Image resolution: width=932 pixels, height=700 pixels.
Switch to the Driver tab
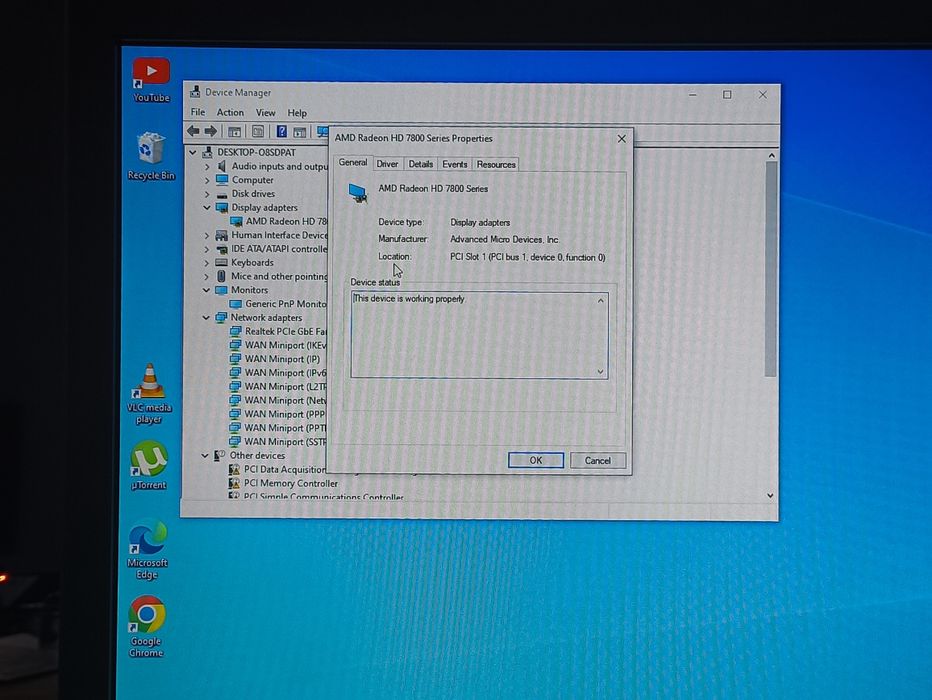click(388, 164)
